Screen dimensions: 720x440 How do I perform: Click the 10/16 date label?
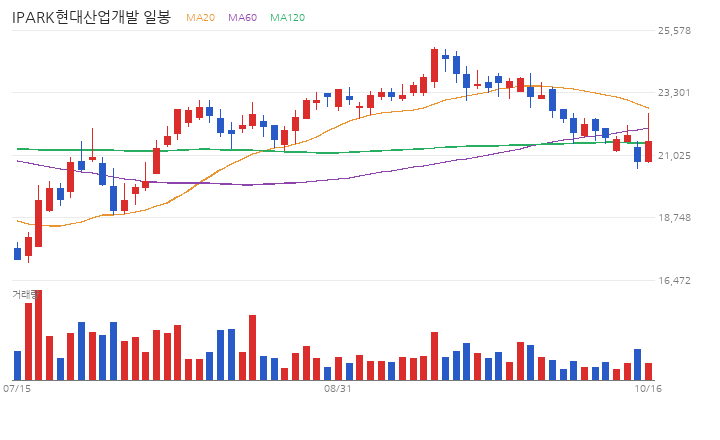point(648,389)
